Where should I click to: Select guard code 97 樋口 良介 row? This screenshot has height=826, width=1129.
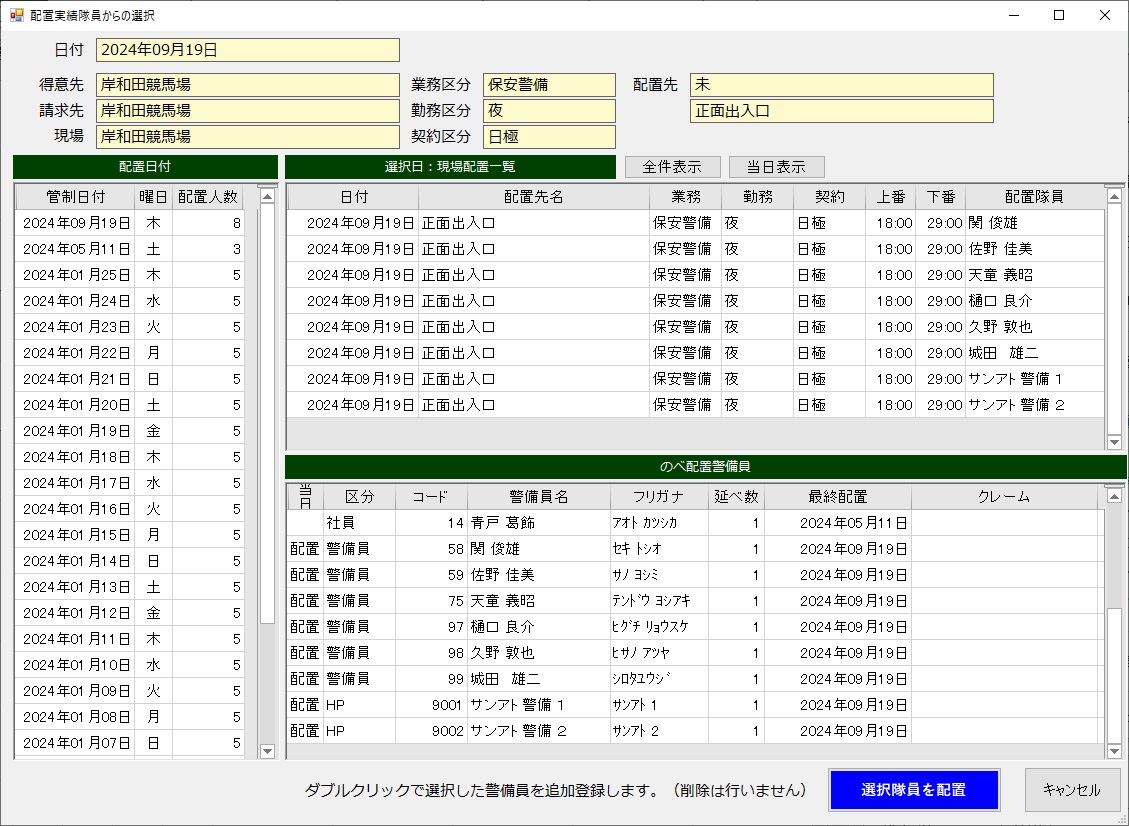(696, 627)
